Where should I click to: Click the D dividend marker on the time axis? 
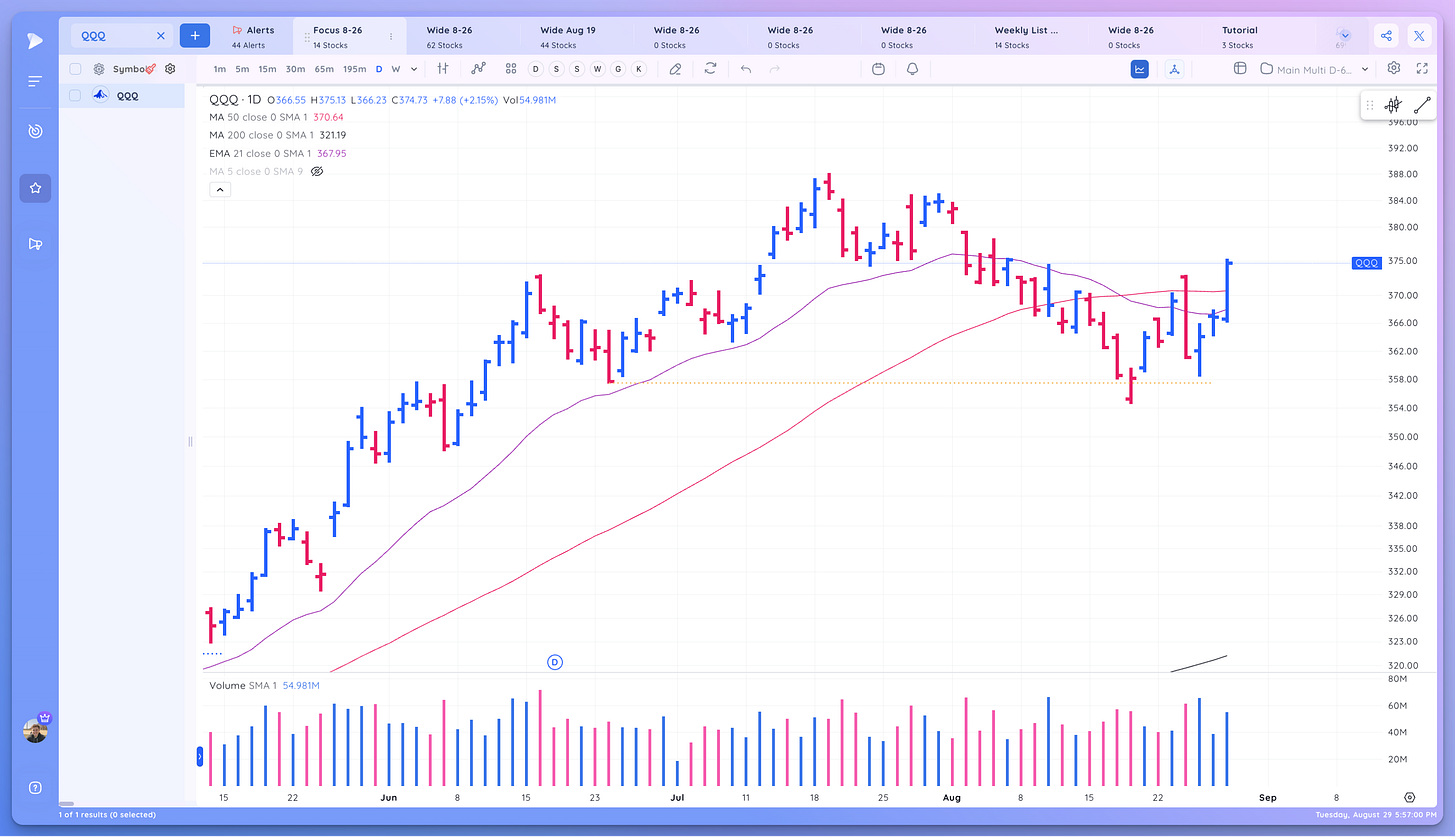pyautogui.click(x=555, y=662)
